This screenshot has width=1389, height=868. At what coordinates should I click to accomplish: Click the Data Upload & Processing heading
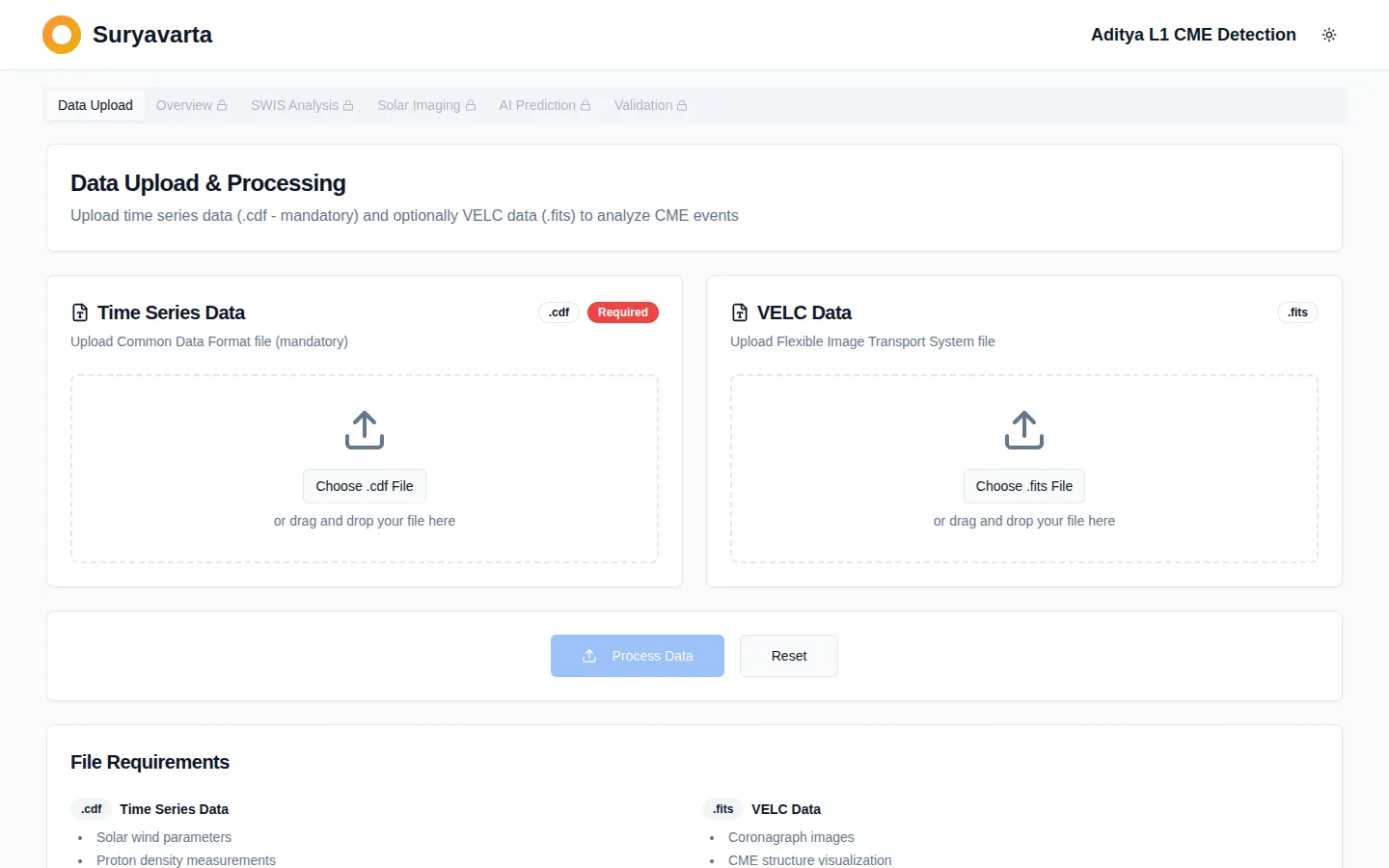click(x=208, y=183)
